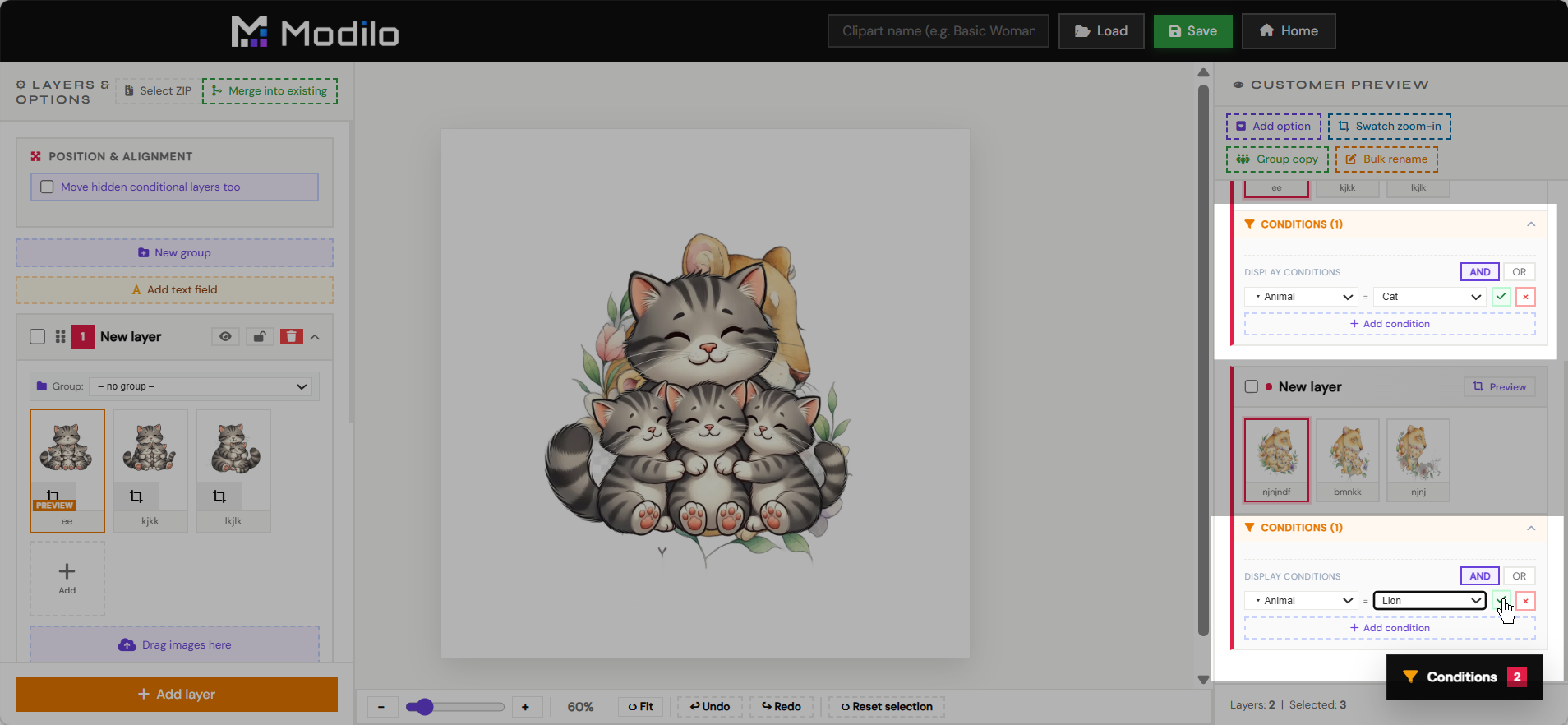Click zoom out minus button
The width and height of the screenshot is (1568, 725).
(x=381, y=707)
